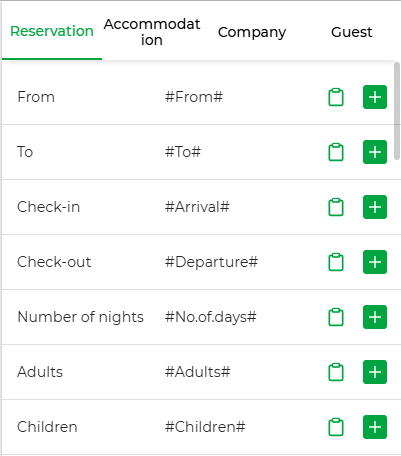Select the Reservation tab
This screenshot has height=456, width=401.
click(52, 31)
